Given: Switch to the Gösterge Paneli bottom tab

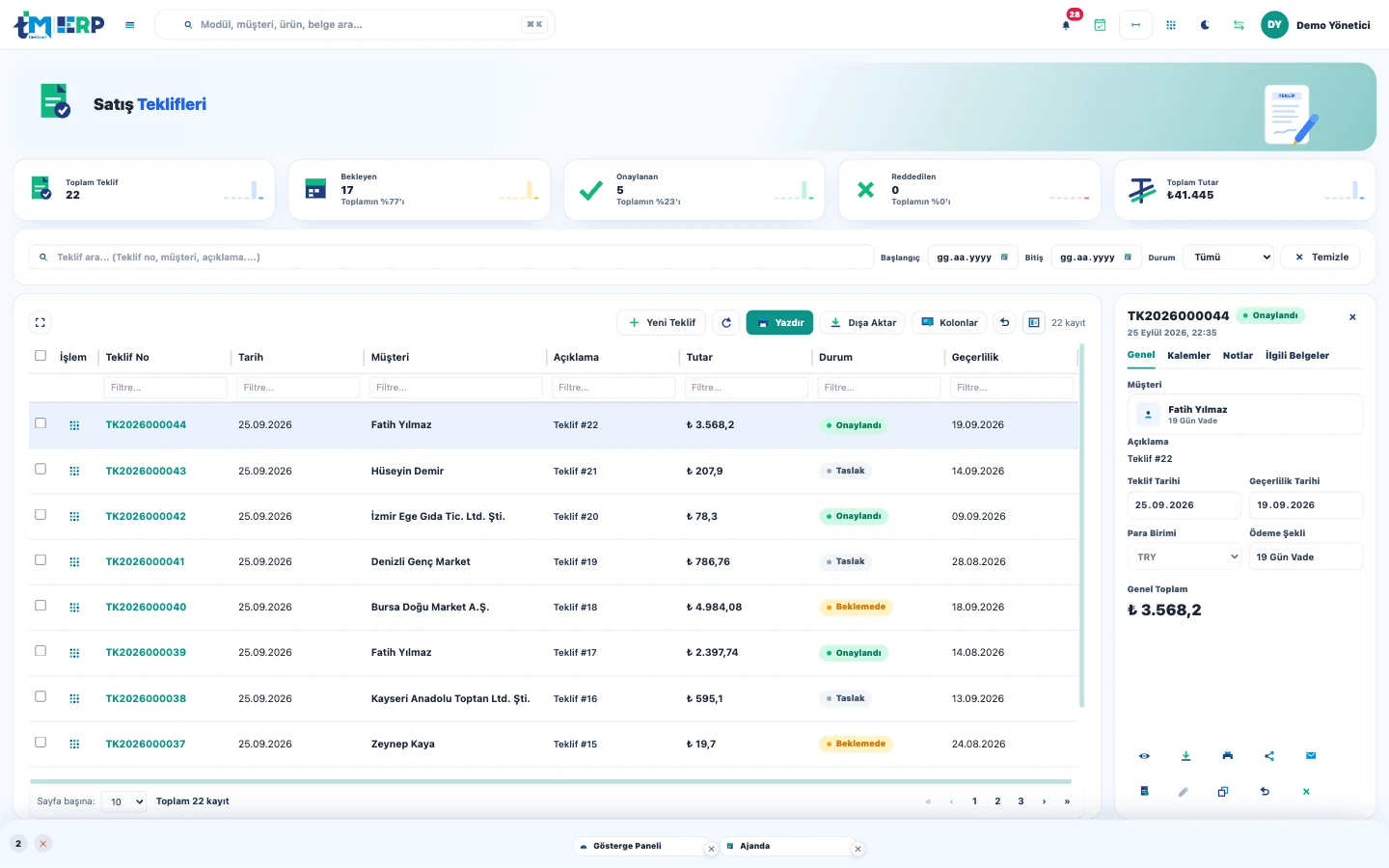Looking at the screenshot, I should click(640, 847).
